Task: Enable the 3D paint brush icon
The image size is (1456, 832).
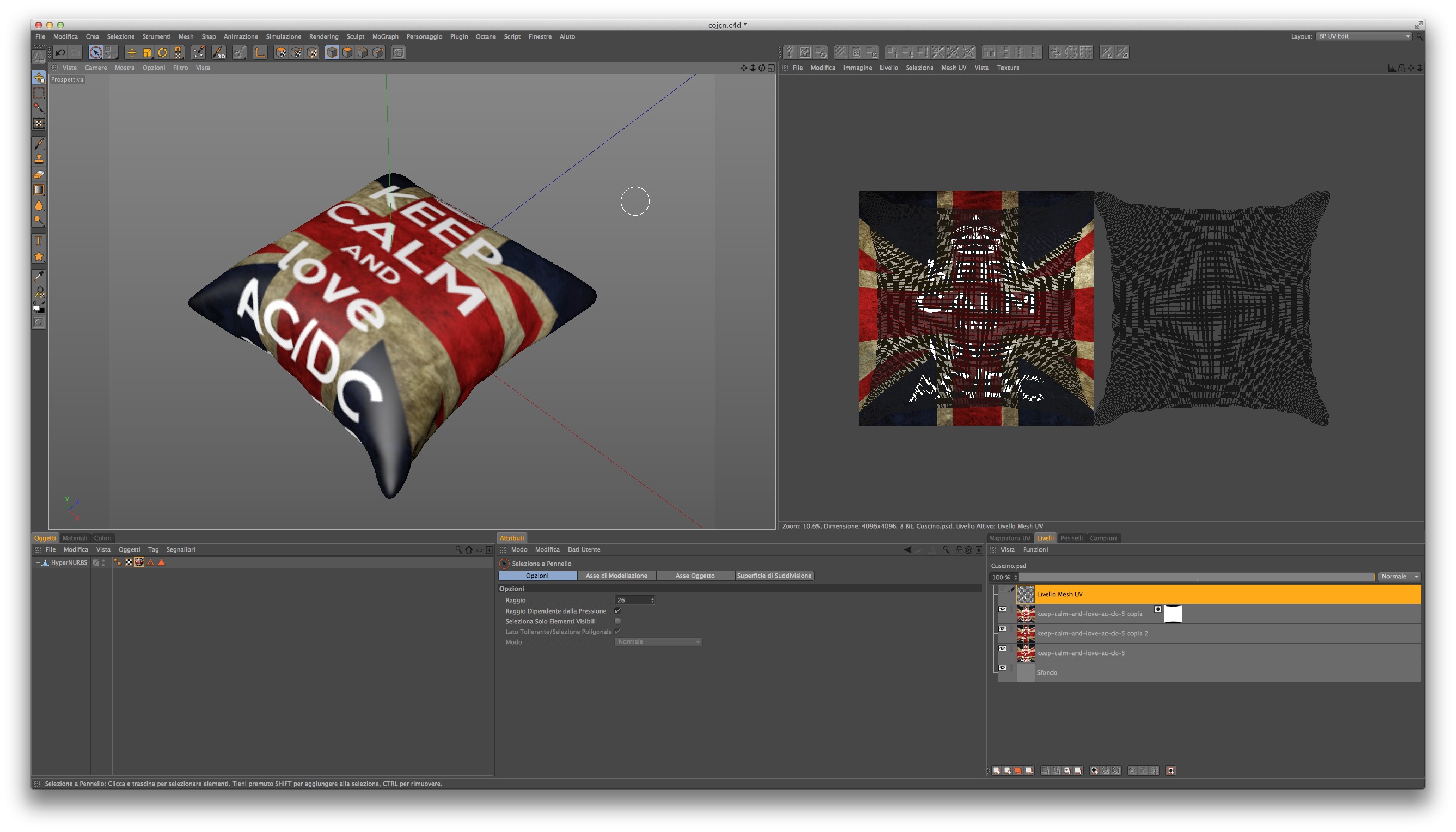Action: (x=219, y=53)
